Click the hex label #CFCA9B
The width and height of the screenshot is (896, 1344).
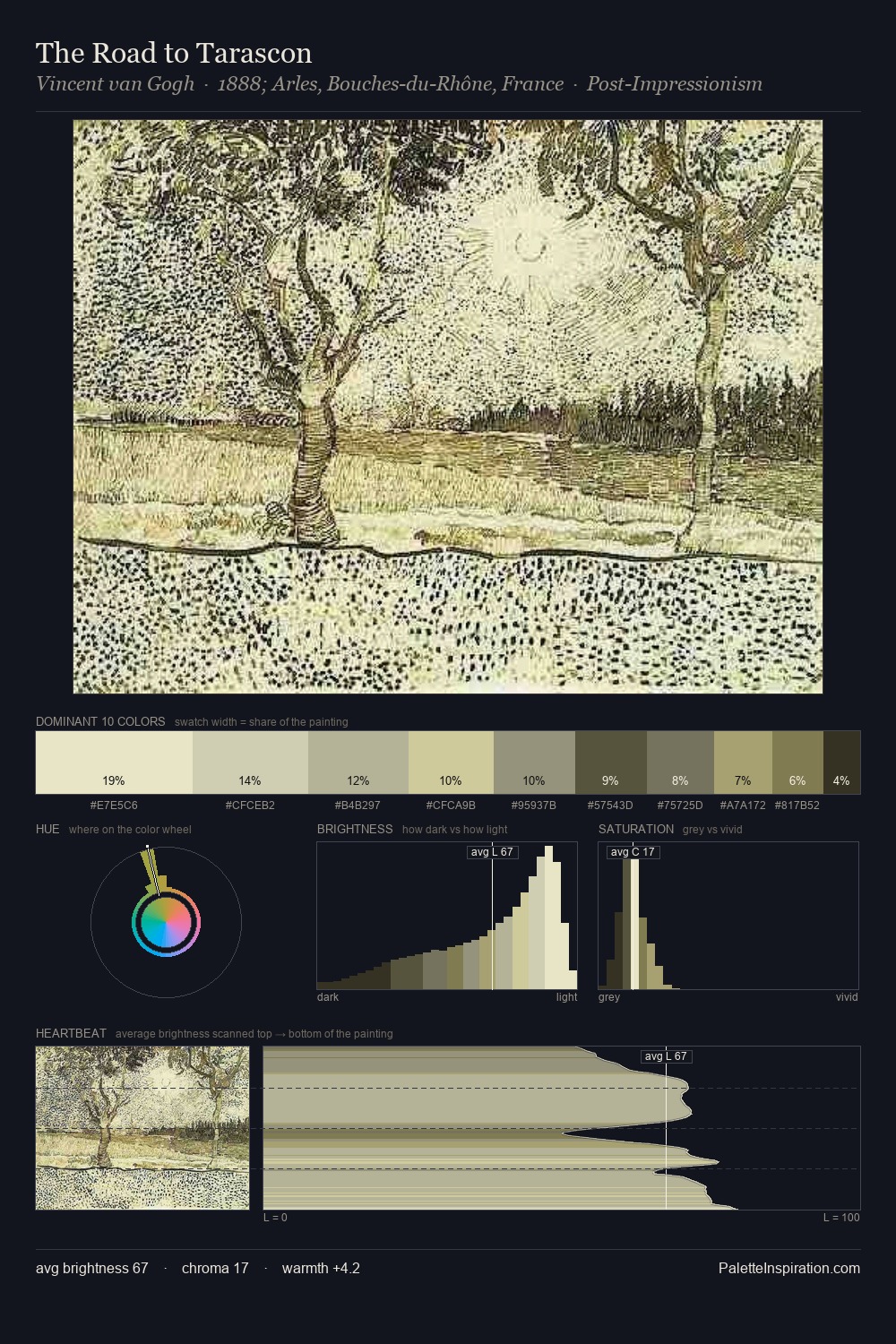coord(451,806)
